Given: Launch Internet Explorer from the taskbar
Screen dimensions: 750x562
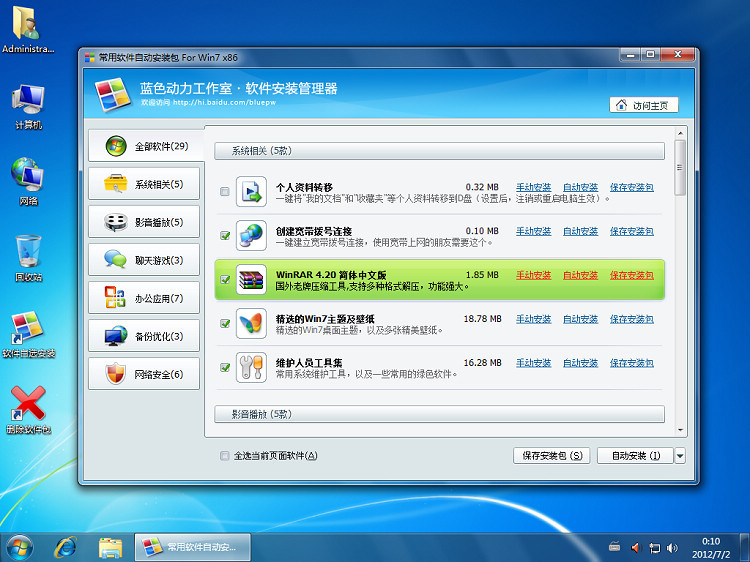Looking at the screenshot, I should click(x=66, y=547).
